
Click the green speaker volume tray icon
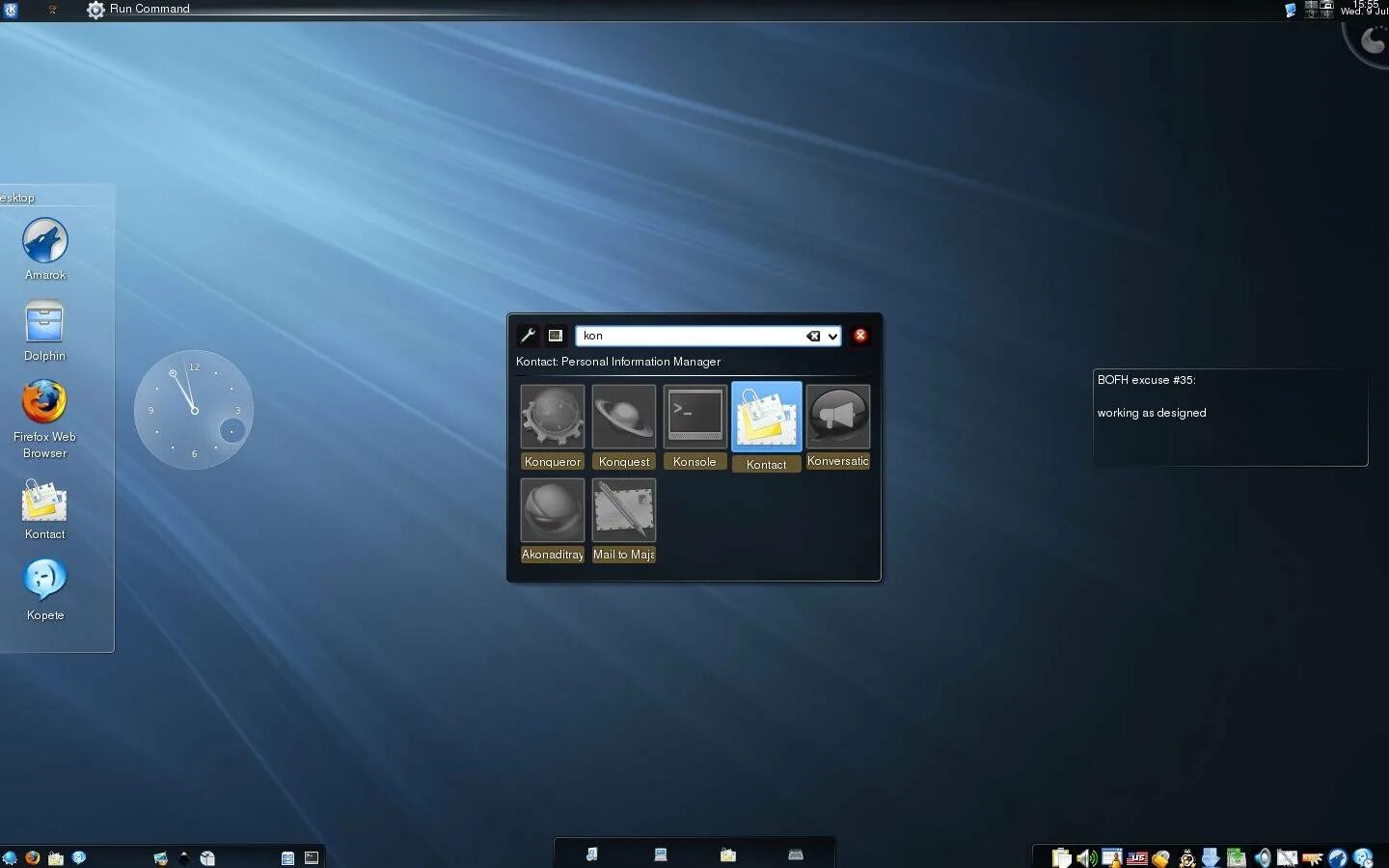tap(1087, 857)
